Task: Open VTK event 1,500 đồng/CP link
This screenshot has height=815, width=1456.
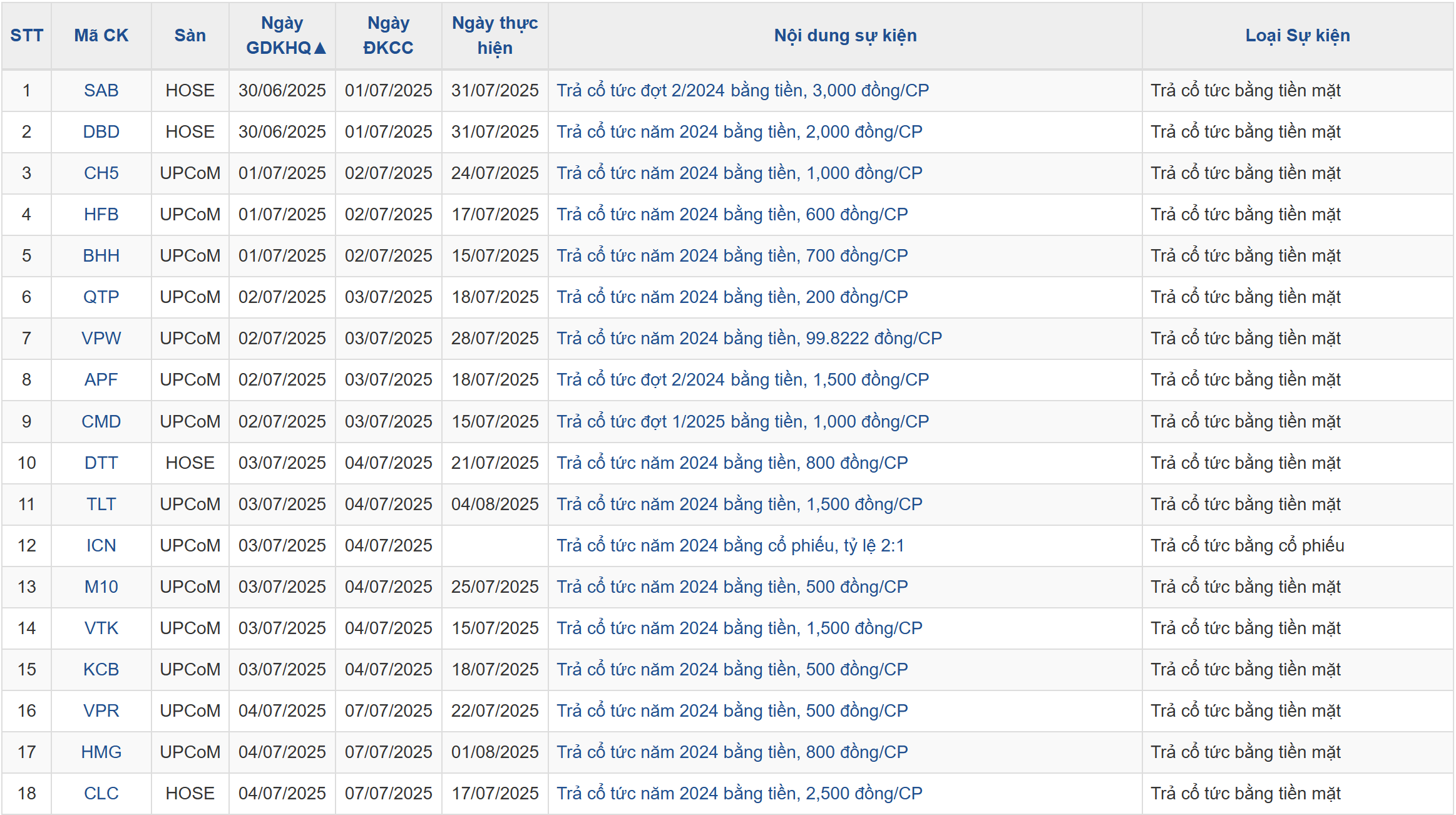Action: pos(739,628)
